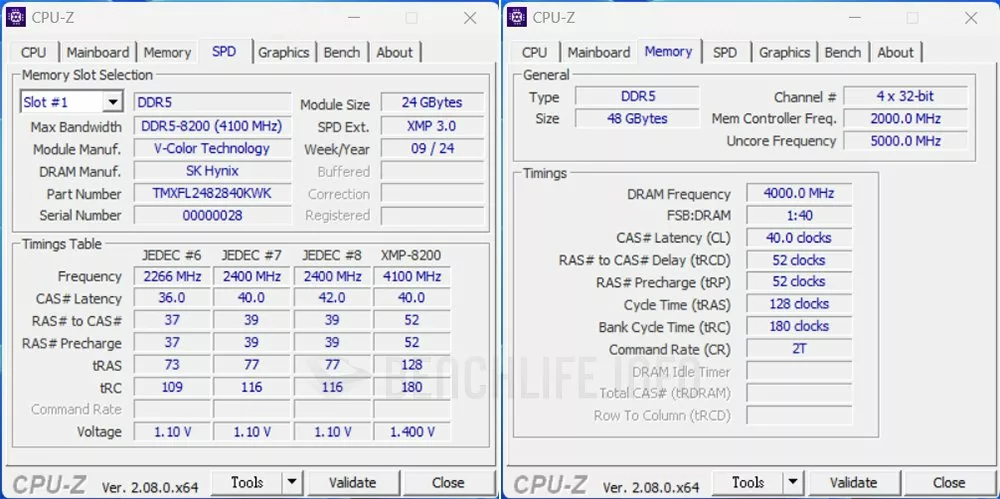Expand the Tools dropdown arrow in left window
Screen dimensions: 1000x499
[291, 482]
